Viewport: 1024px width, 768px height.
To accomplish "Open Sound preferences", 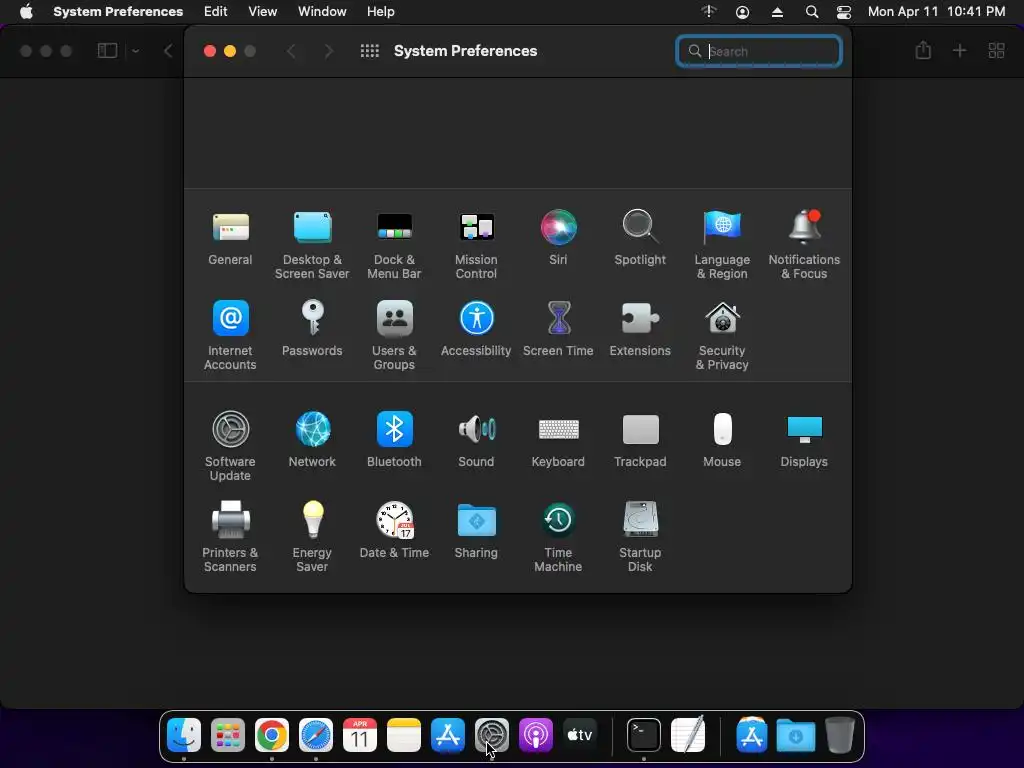I will 476,440.
